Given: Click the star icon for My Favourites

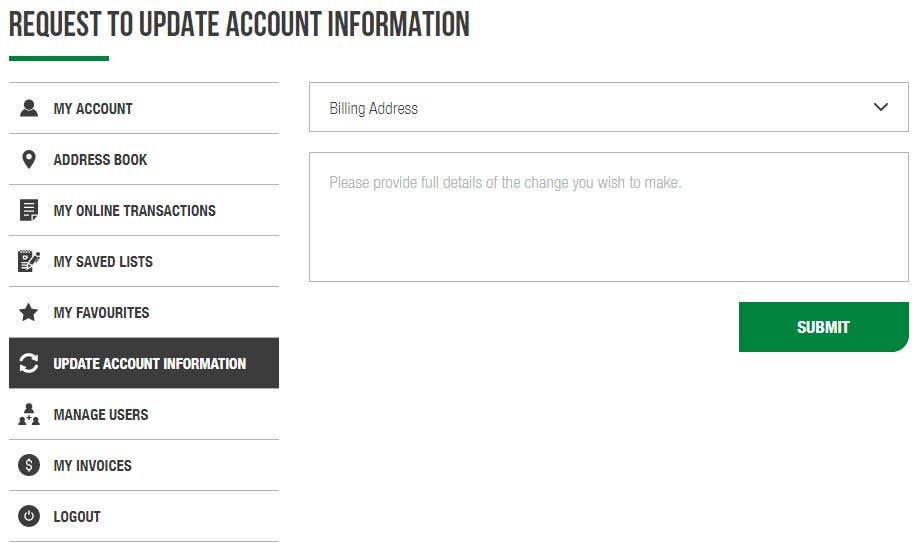Looking at the screenshot, I should (29, 312).
